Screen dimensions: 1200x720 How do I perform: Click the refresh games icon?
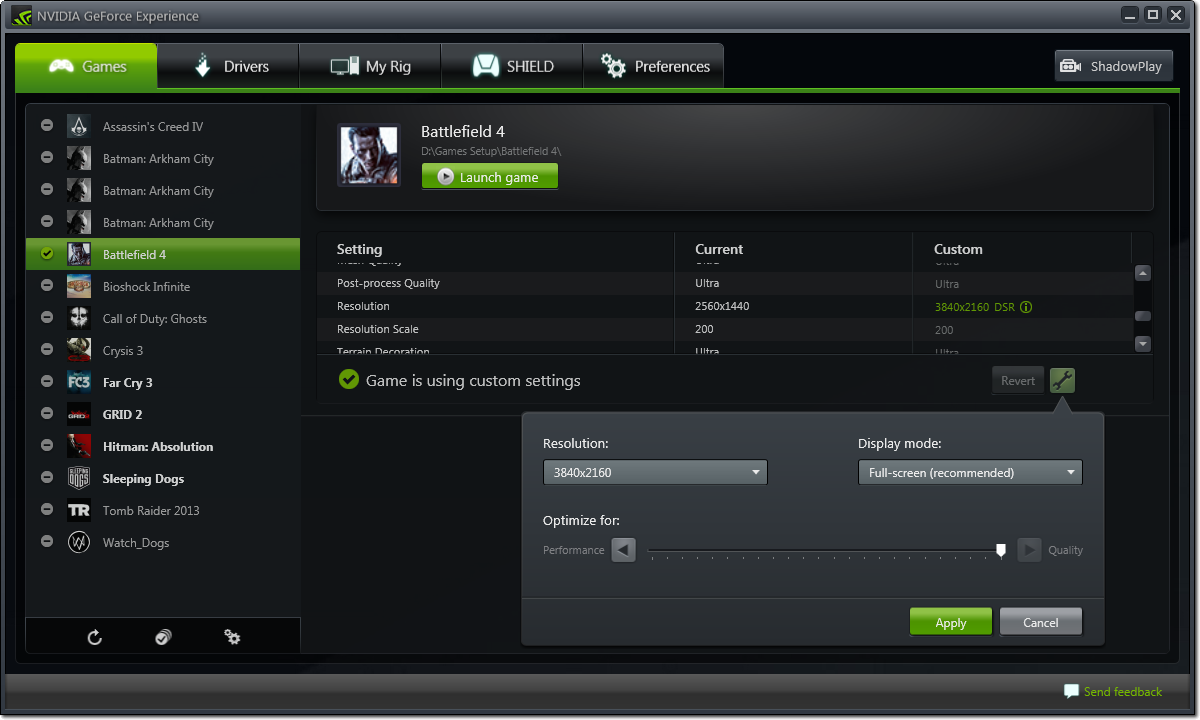click(x=95, y=637)
